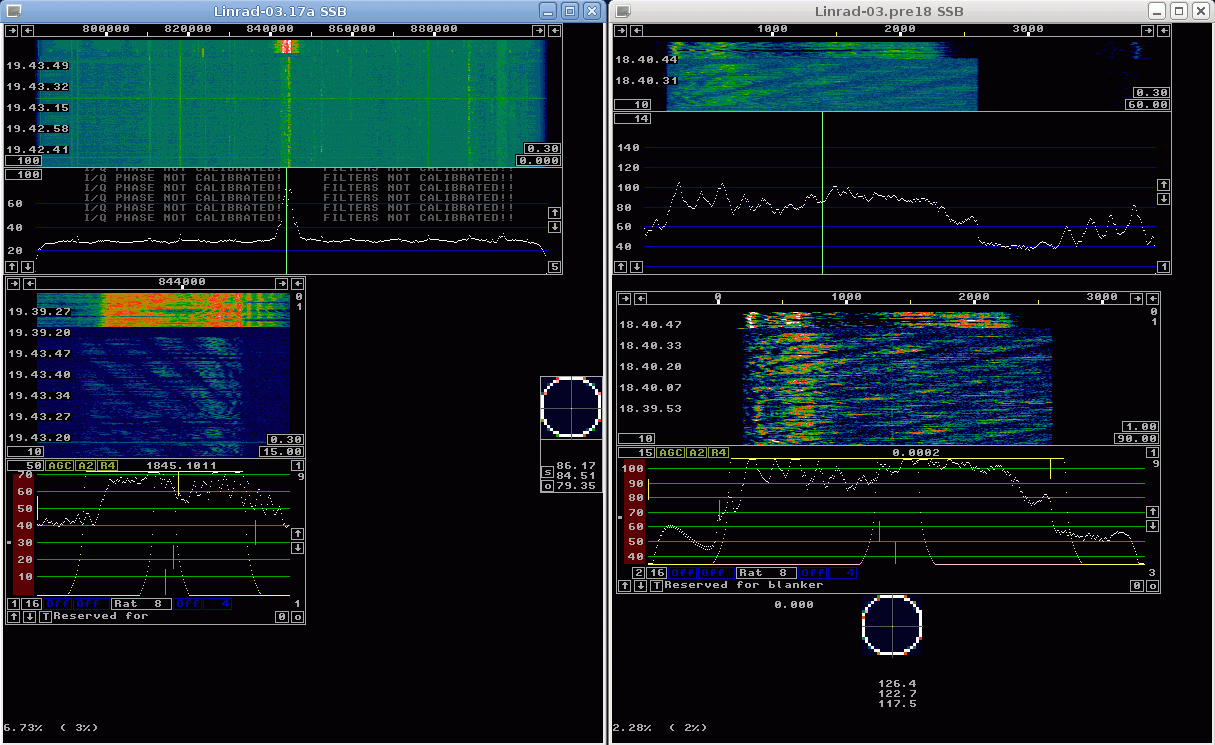Click '16' box in Linrad-03.pre18 baseband bottom row
Screen dimensions: 1215x745
click(657, 572)
